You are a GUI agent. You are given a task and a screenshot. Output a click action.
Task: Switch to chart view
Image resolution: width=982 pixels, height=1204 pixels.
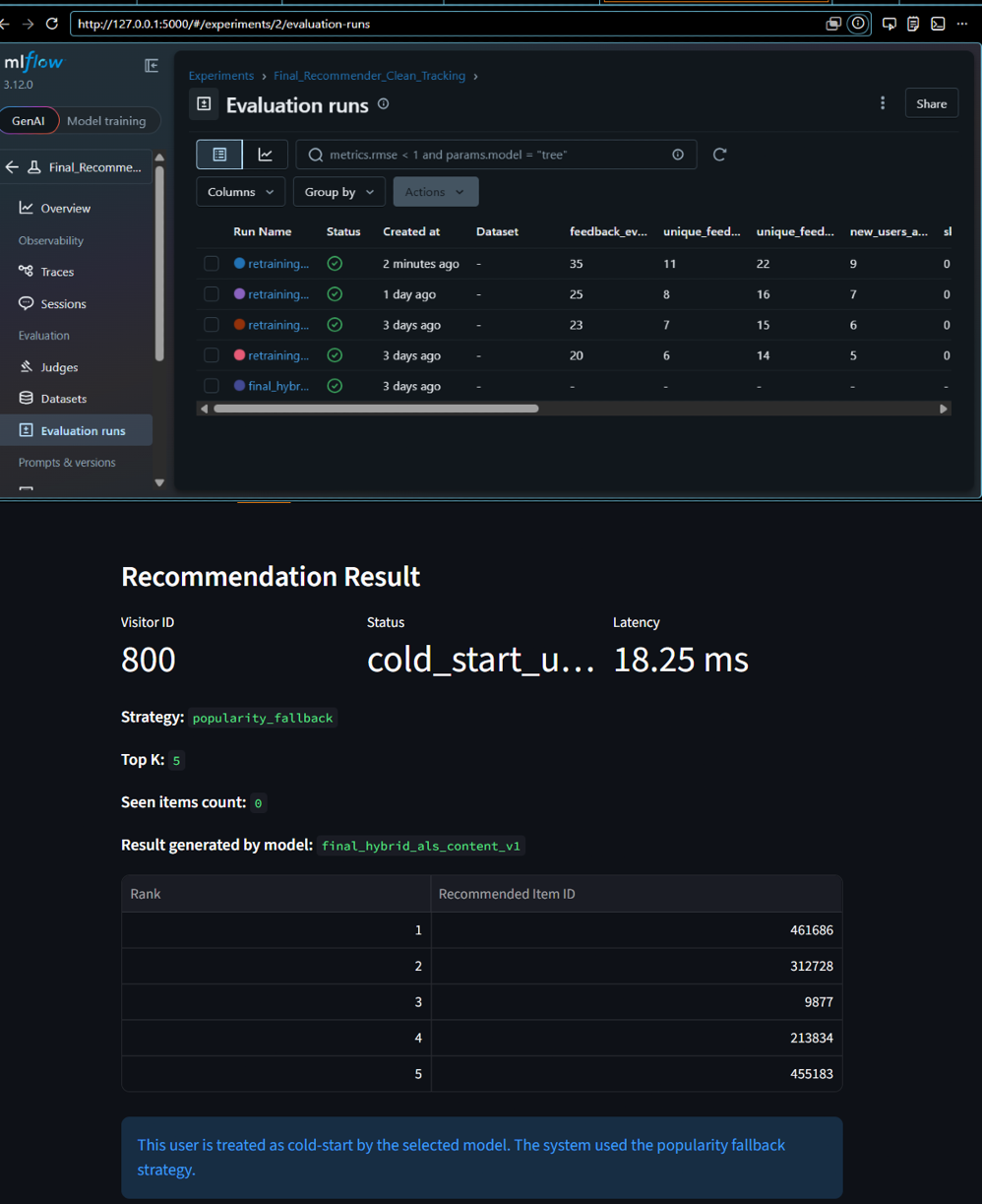coord(266,155)
